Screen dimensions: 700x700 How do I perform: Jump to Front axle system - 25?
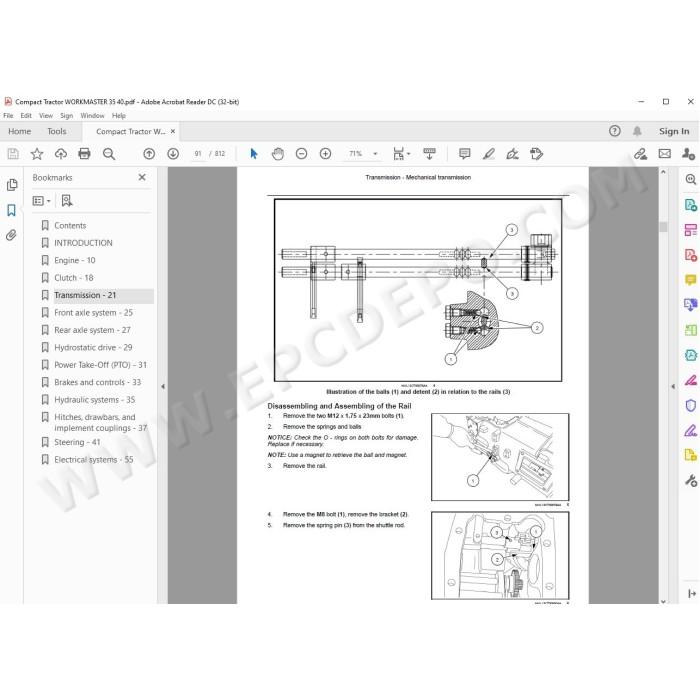pos(93,312)
